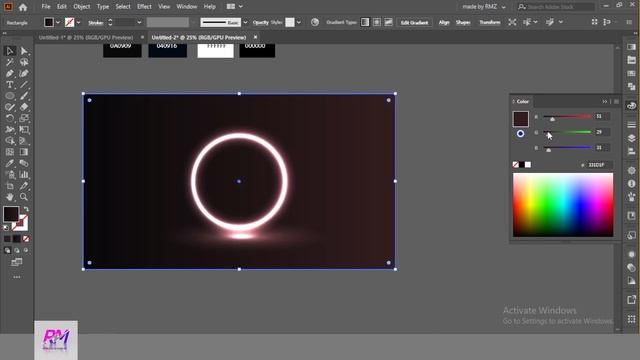This screenshot has height=360, width=640.
Task: Select the Eyedropper tool
Action: click(10, 163)
